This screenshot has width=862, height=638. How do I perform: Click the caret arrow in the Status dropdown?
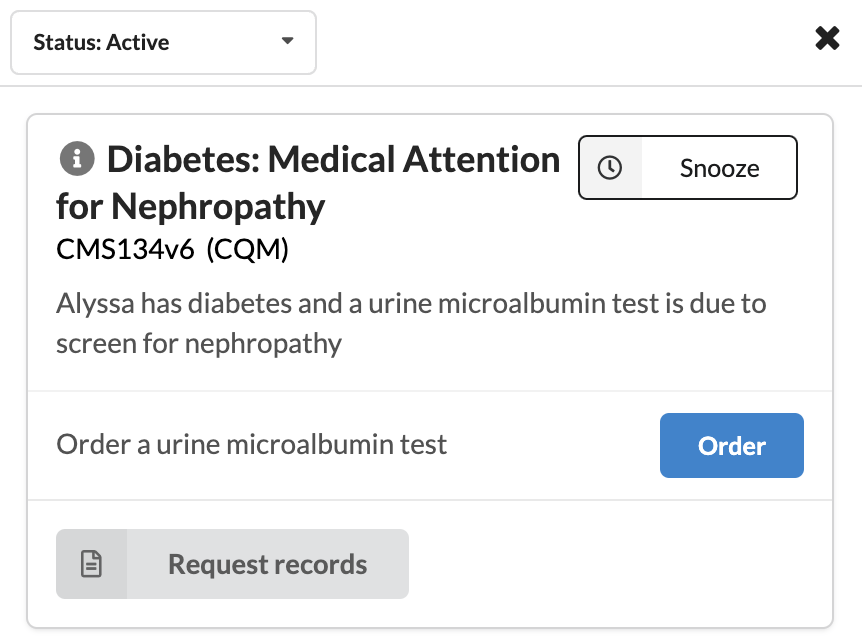point(288,42)
